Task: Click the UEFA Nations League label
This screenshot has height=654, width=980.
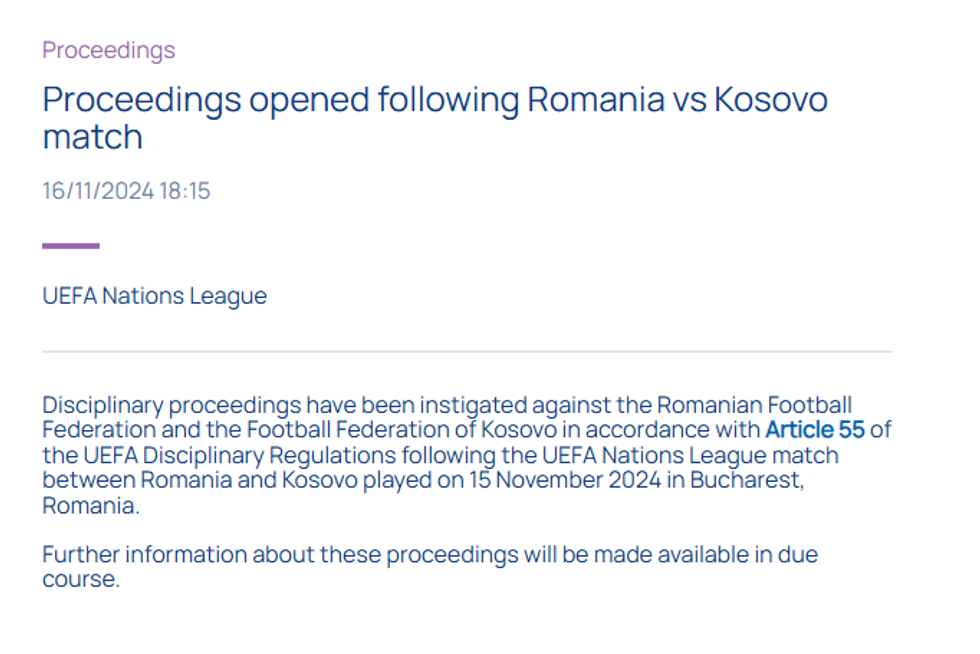Action: [x=154, y=296]
